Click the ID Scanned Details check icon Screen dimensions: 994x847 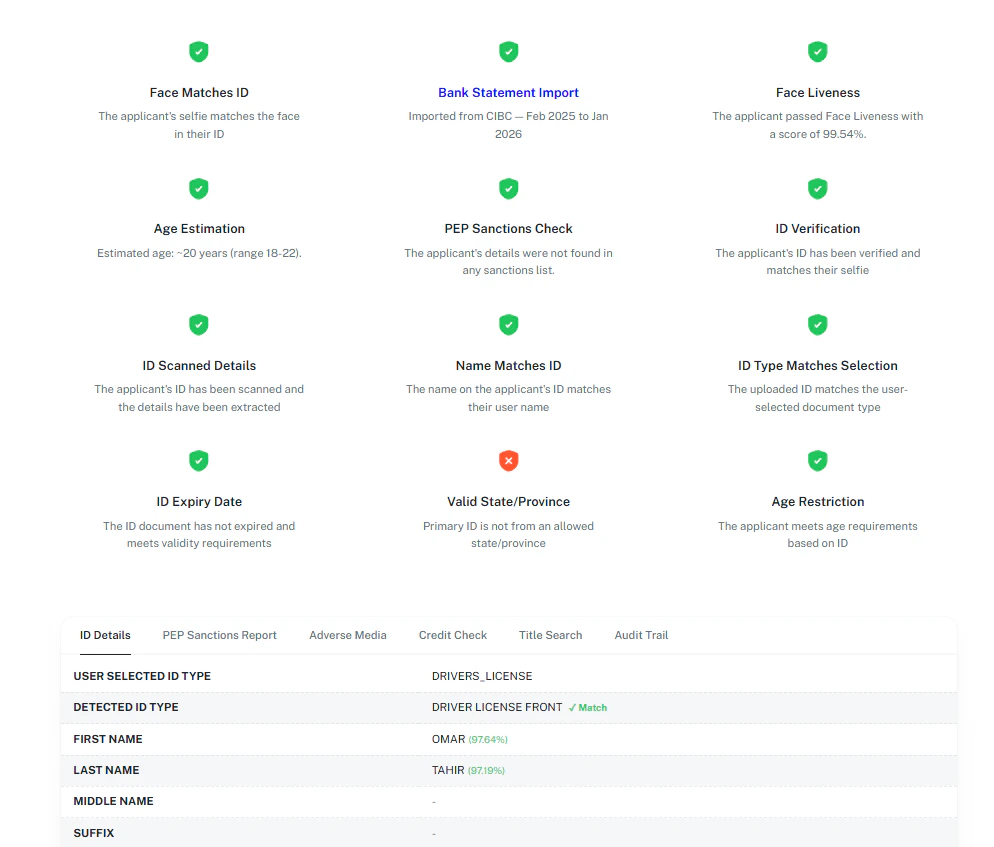click(x=199, y=325)
